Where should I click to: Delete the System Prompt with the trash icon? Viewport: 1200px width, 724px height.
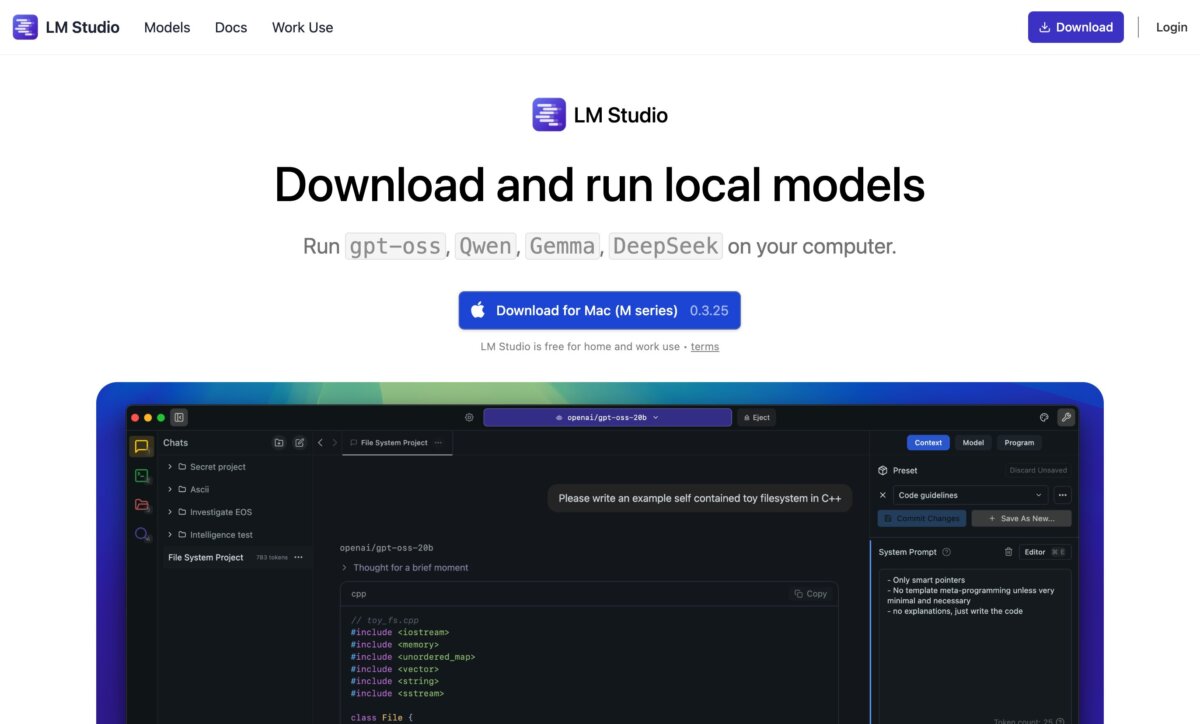tap(1008, 552)
